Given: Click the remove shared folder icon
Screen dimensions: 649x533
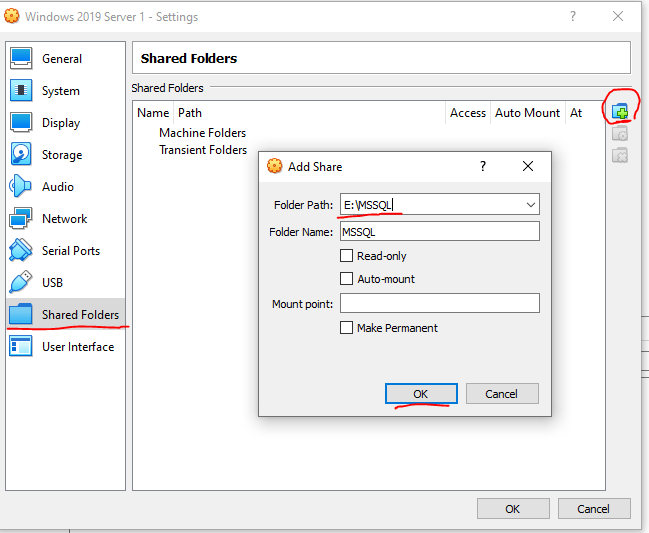Looking at the screenshot, I should (x=620, y=155).
